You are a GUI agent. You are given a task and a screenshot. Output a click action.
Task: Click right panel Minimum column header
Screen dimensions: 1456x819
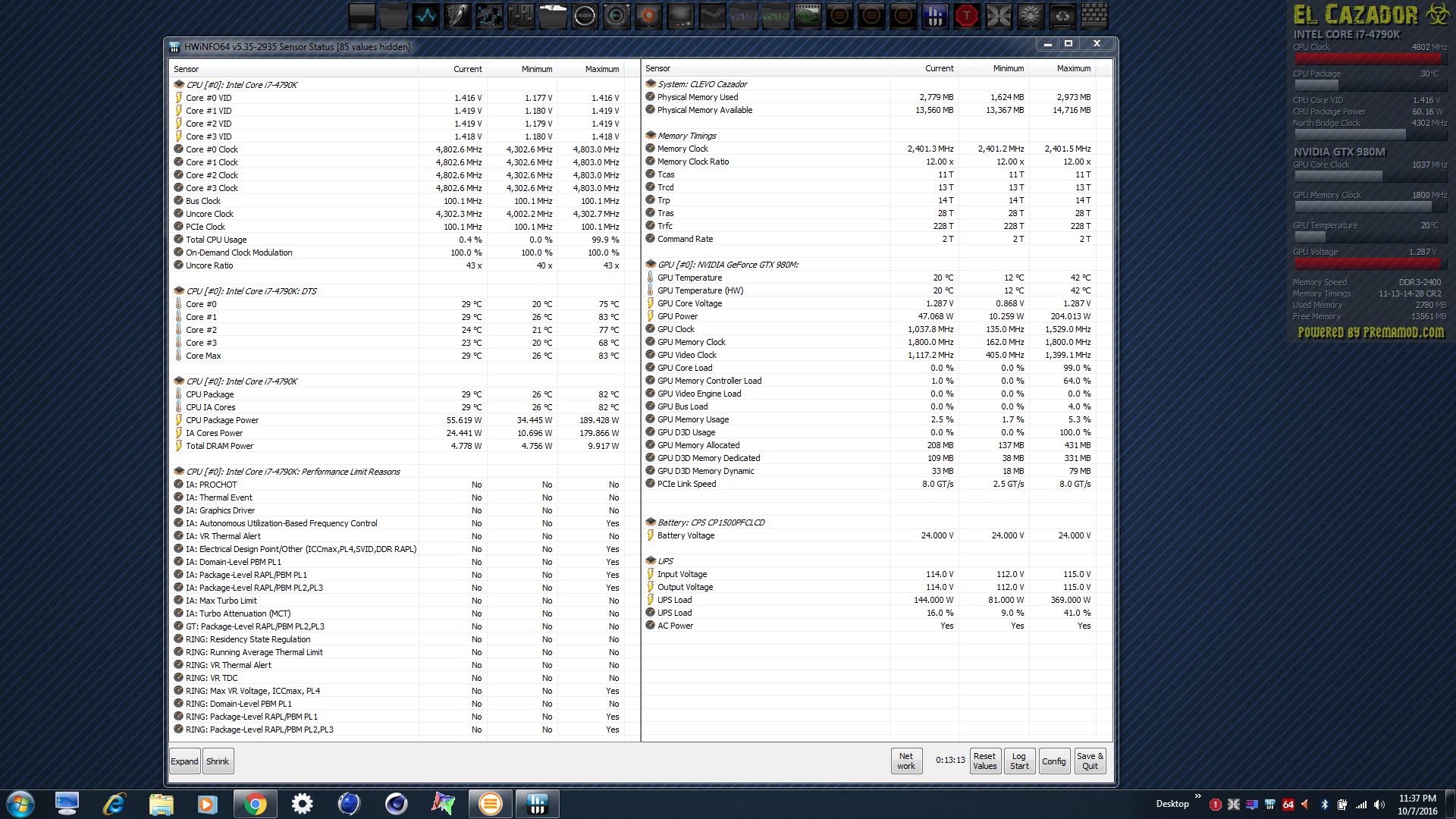pyautogui.click(x=993, y=68)
